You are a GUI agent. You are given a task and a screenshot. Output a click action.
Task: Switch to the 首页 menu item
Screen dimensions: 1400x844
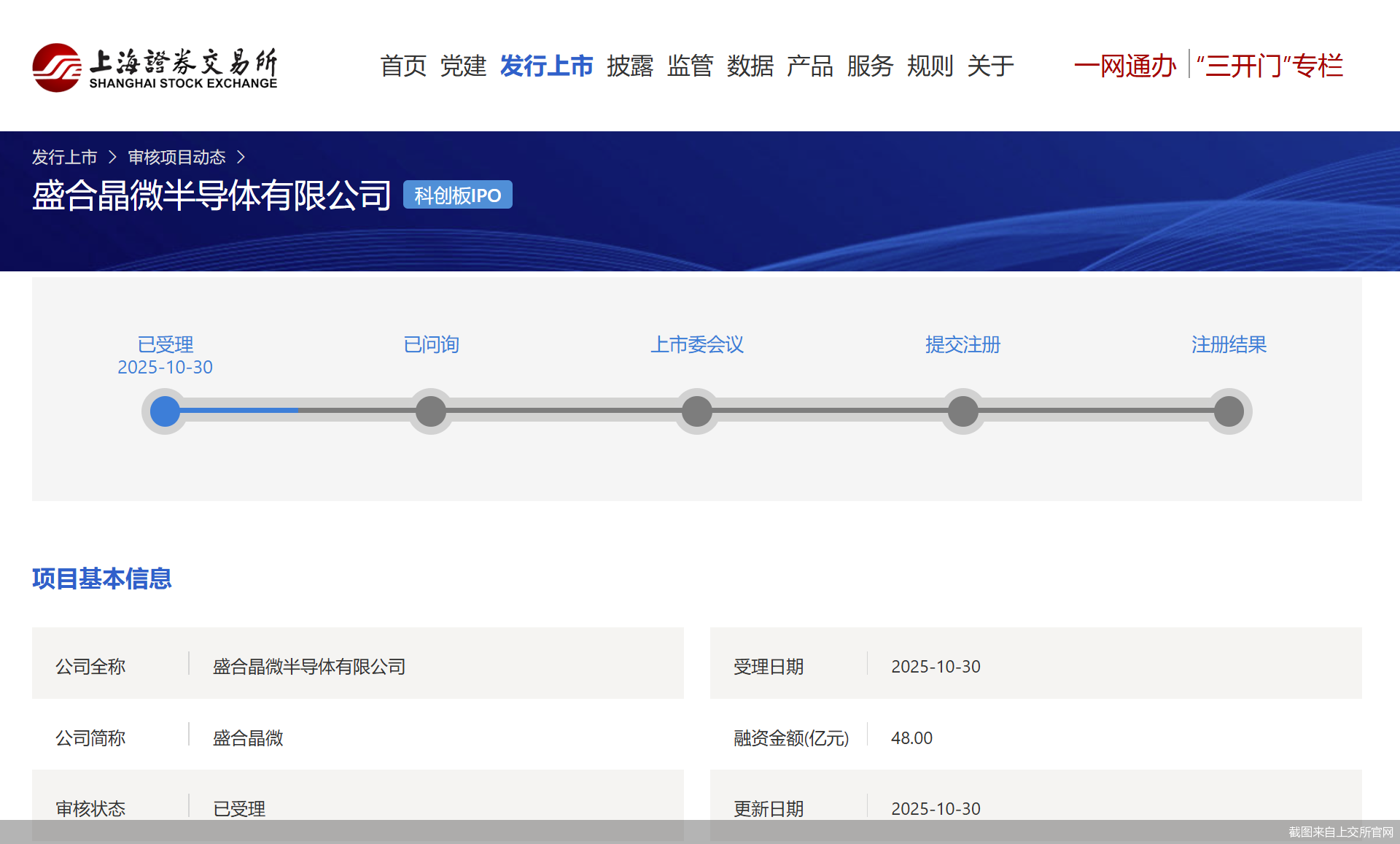403,66
